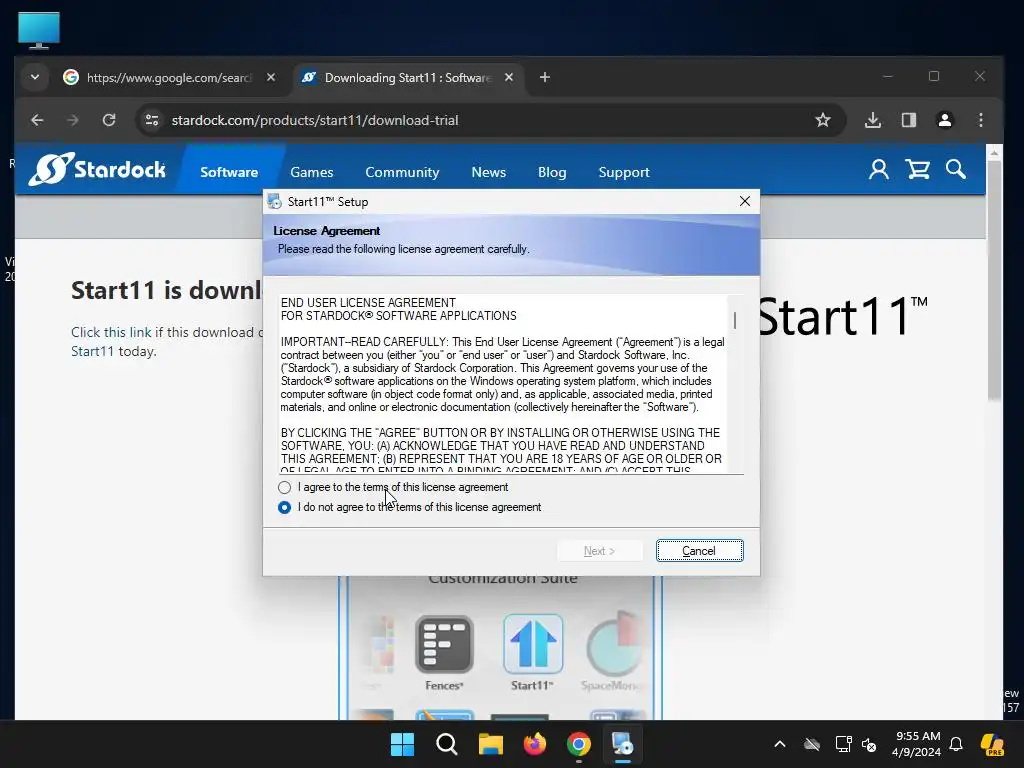Open the Chrome tab search dropdown
Screen dimensions: 1024x768
[35, 77]
